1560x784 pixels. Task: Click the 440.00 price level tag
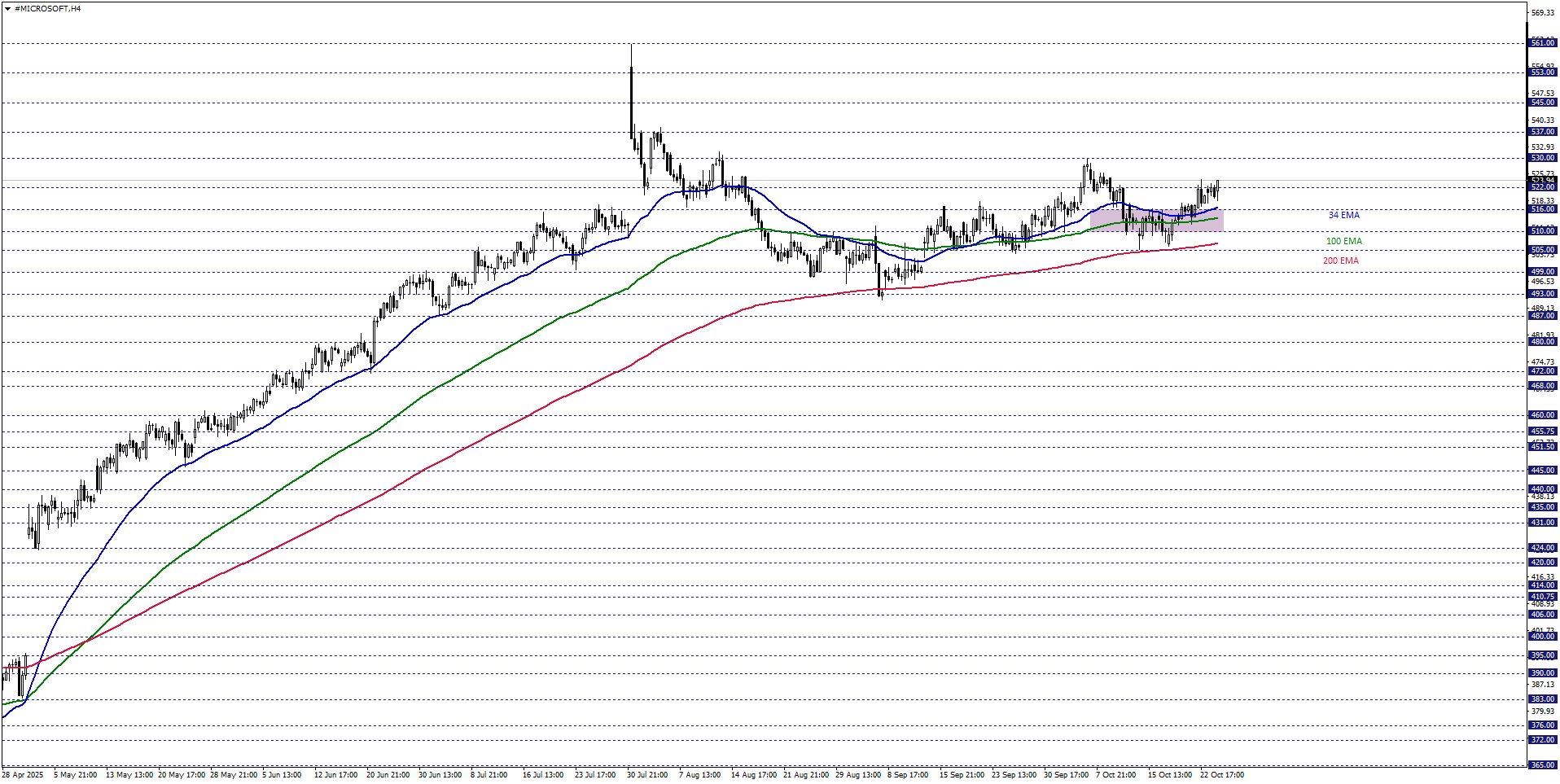(x=1542, y=489)
